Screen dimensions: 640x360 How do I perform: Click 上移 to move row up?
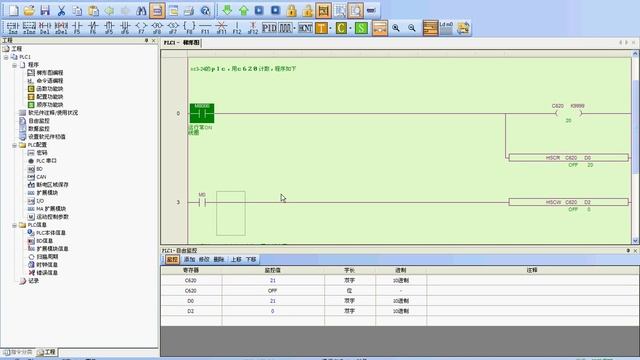coord(236,260)
